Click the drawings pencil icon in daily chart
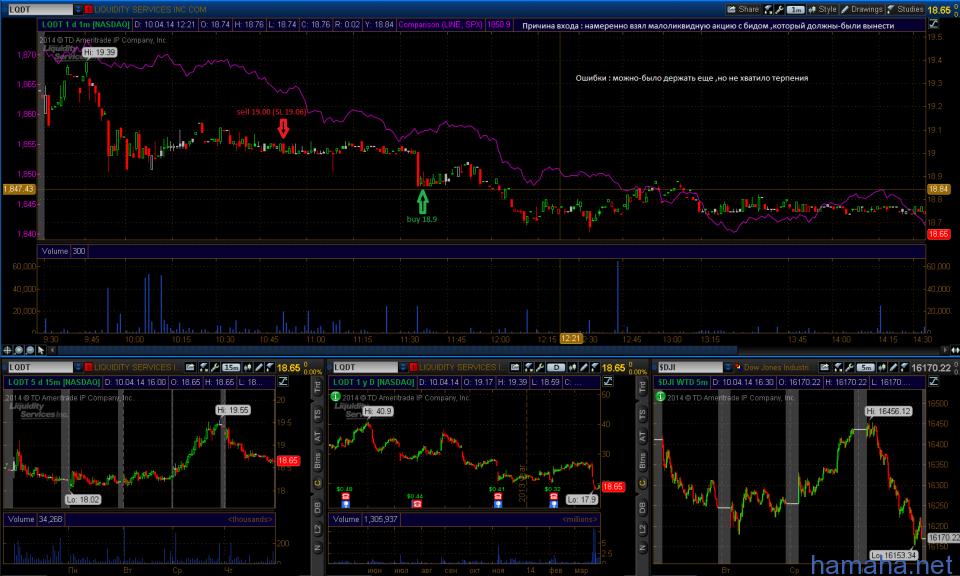Screen dimensions: 960x576 583,367
